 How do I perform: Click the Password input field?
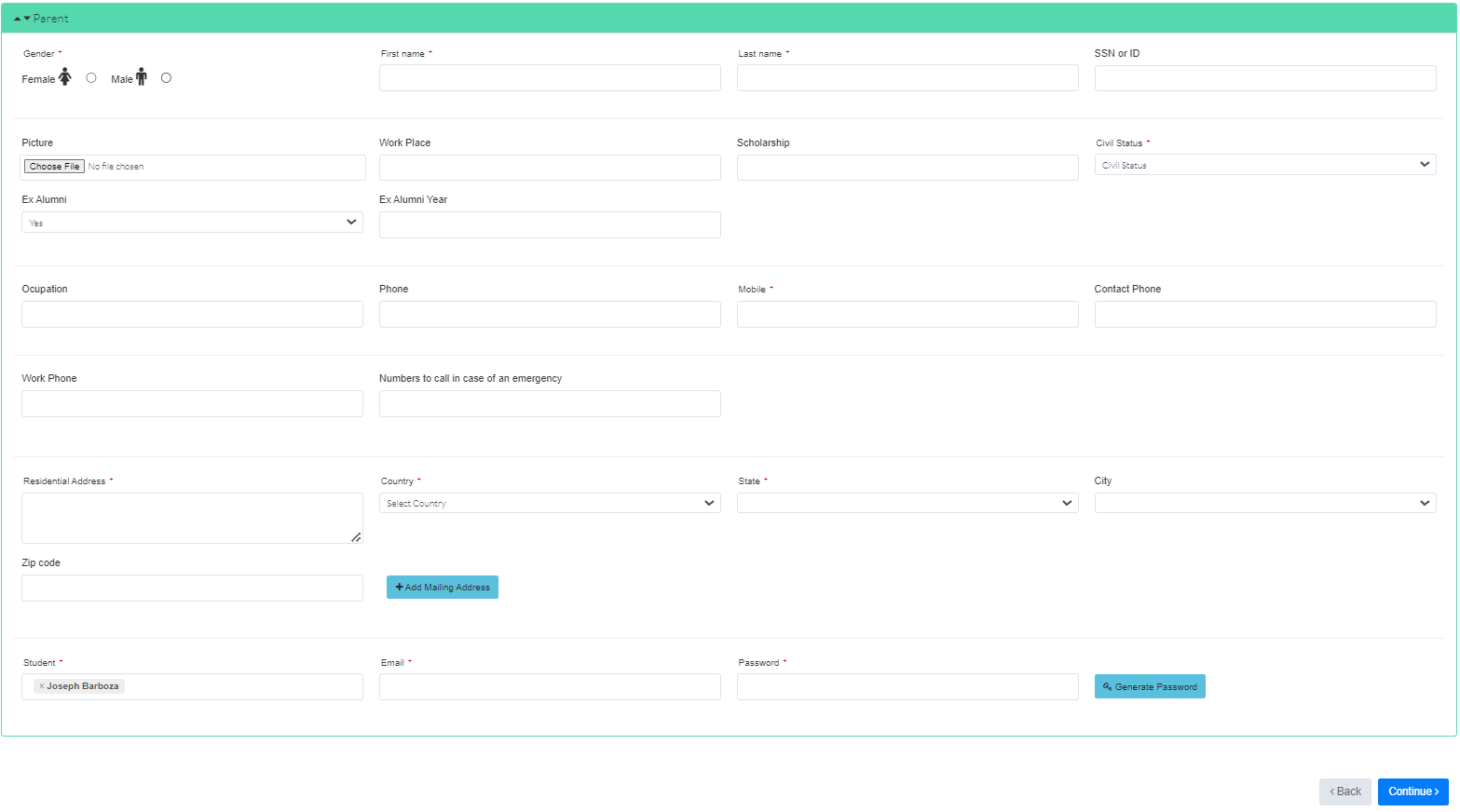(x=907, y=686)
